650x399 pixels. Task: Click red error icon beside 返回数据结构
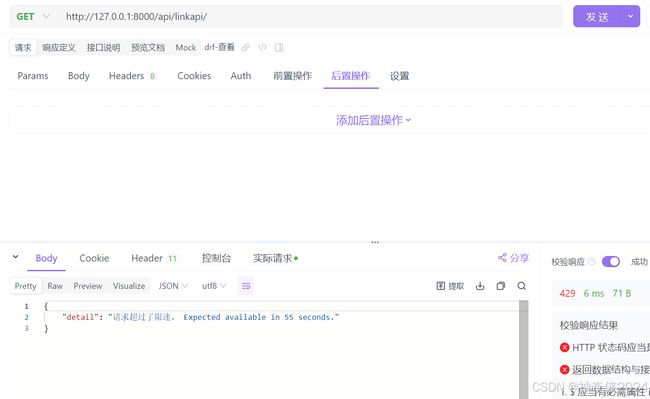pyautogui.click(x=564, y=369)
